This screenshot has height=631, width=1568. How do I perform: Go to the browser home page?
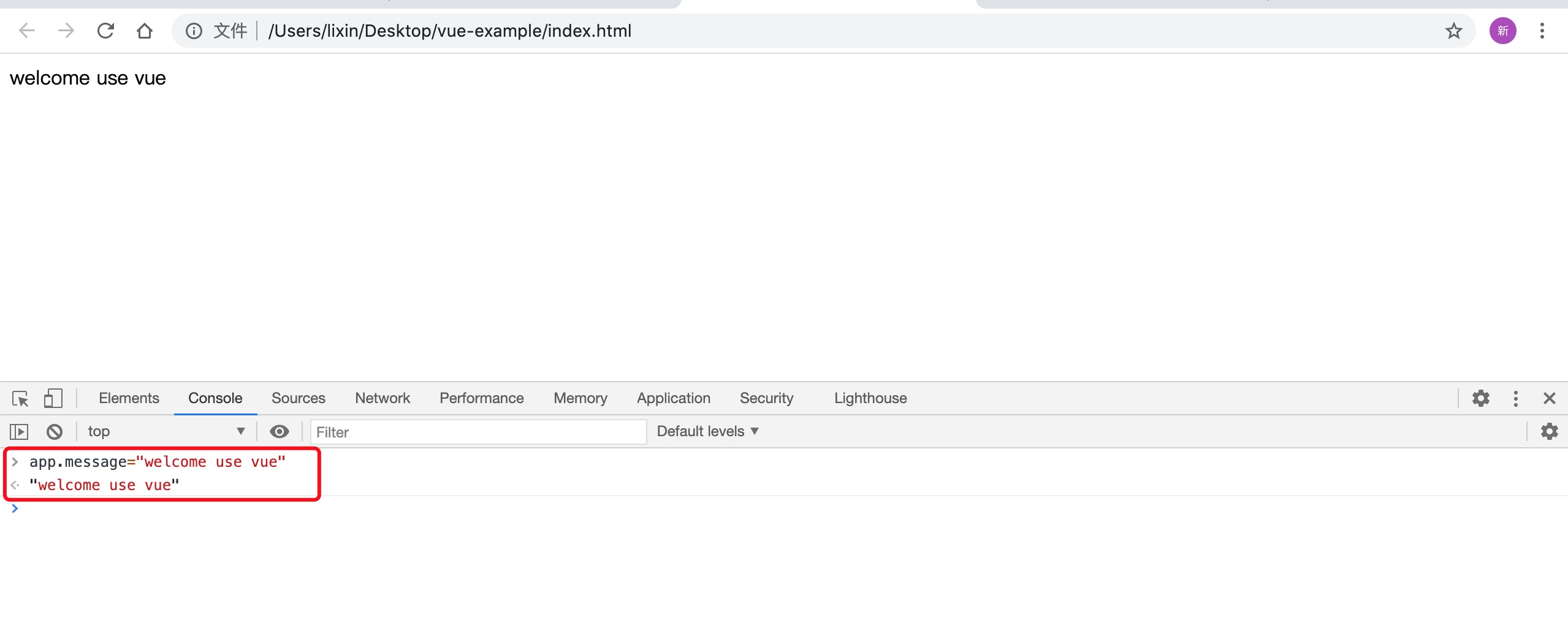click(145, 31)
